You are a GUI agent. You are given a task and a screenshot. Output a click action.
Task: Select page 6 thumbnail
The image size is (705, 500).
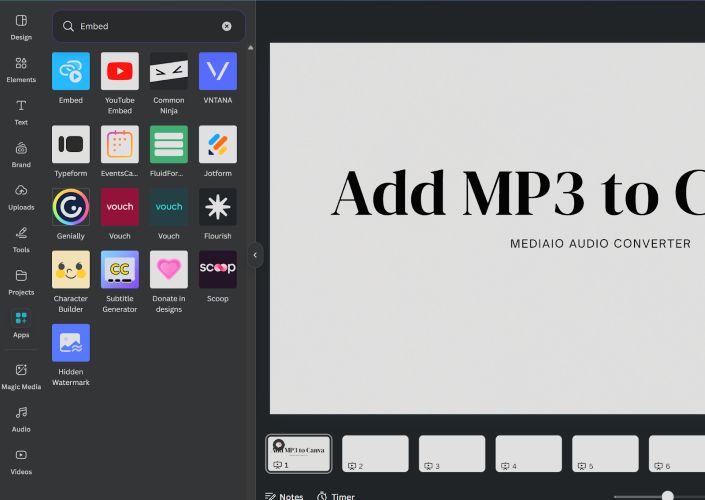[x=677, y=454]
